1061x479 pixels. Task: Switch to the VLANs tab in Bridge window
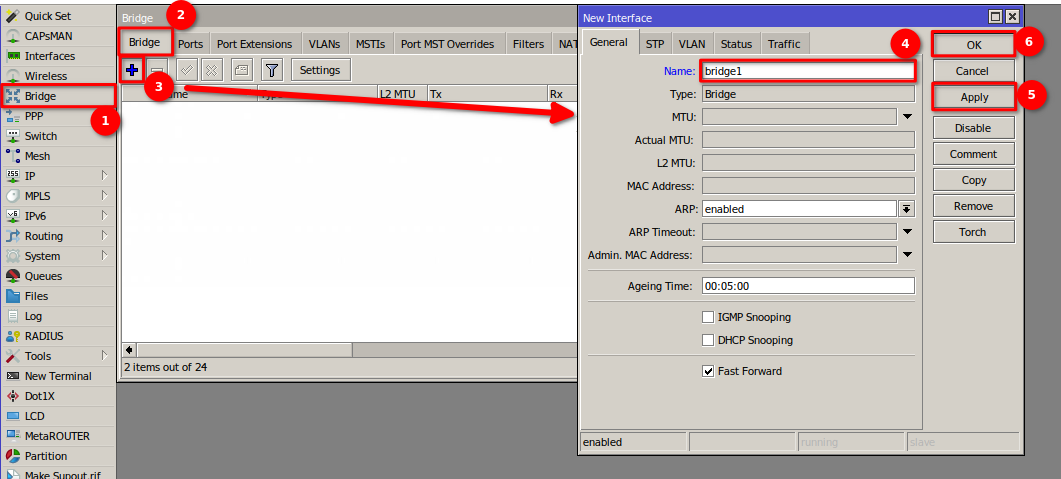click(324, 44)
